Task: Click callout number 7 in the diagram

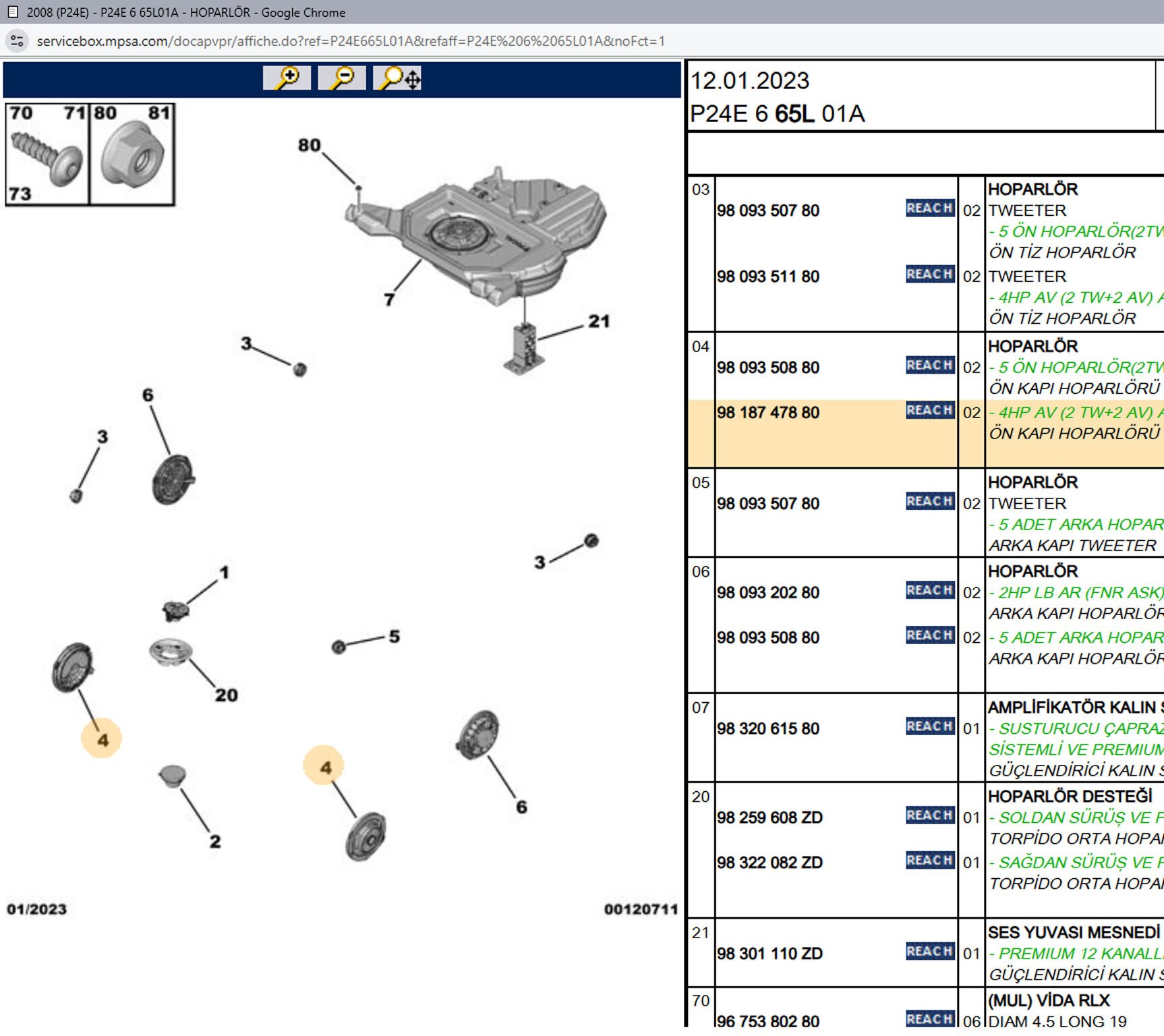Action: pyautogui.click(x=389, y=299)
